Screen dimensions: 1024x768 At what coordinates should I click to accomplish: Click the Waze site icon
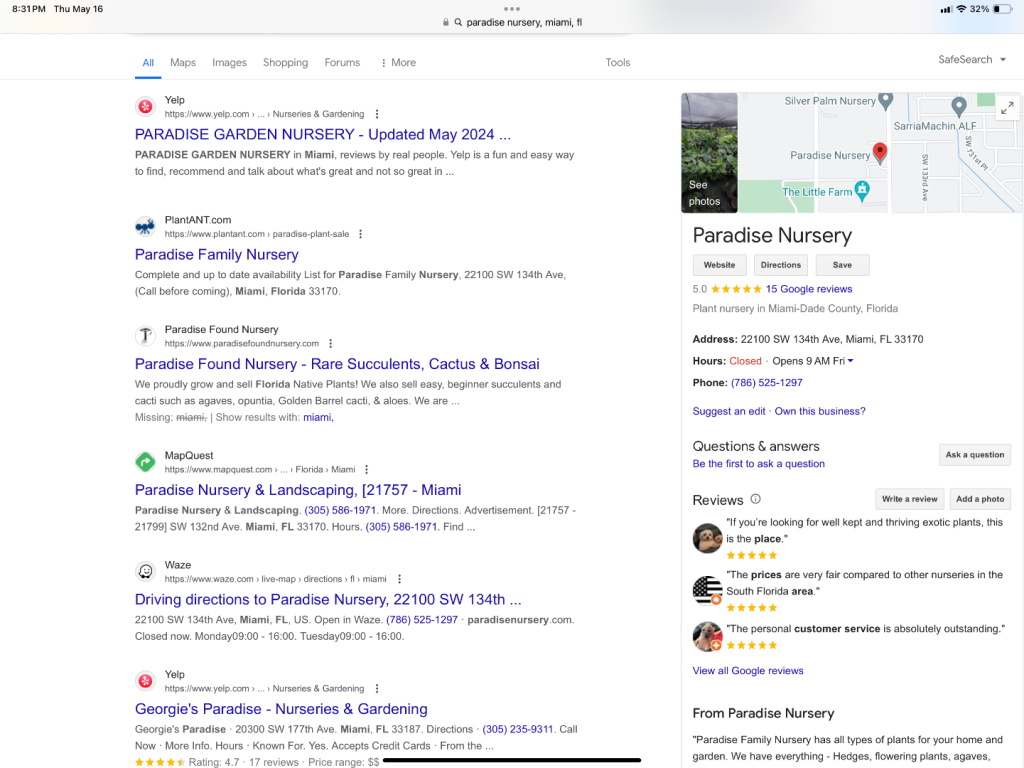146,571
